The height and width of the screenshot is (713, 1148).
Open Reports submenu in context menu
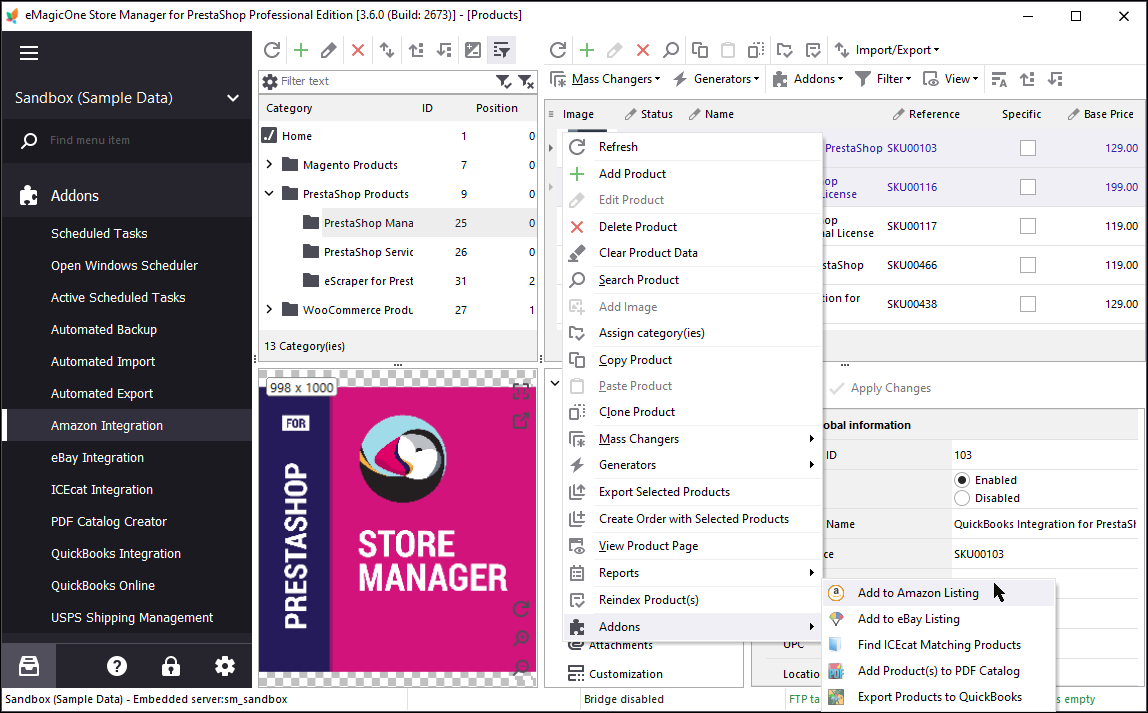pos(693,573)
